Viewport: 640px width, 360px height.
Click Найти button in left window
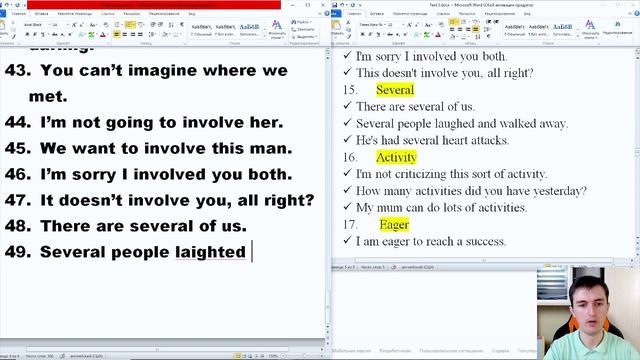click(302, 22)
